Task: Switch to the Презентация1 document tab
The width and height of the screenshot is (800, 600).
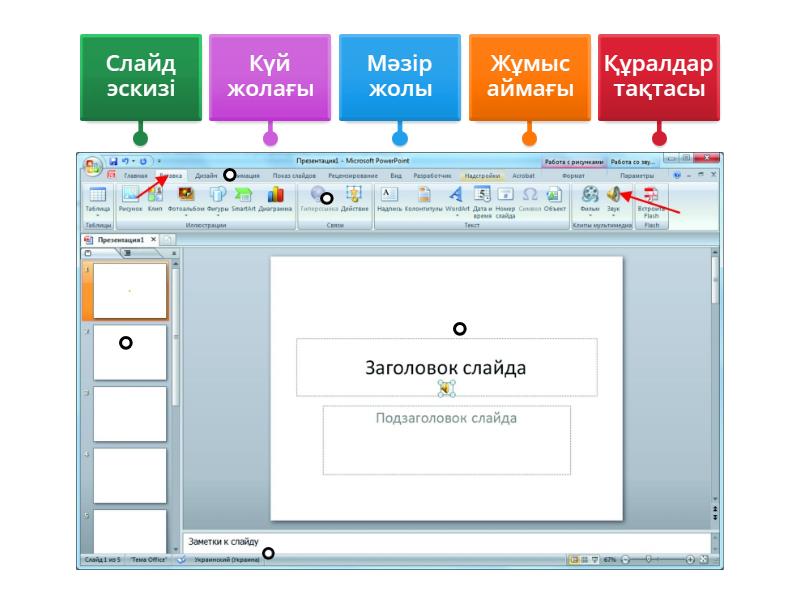Action: click(x=120, y=239)
